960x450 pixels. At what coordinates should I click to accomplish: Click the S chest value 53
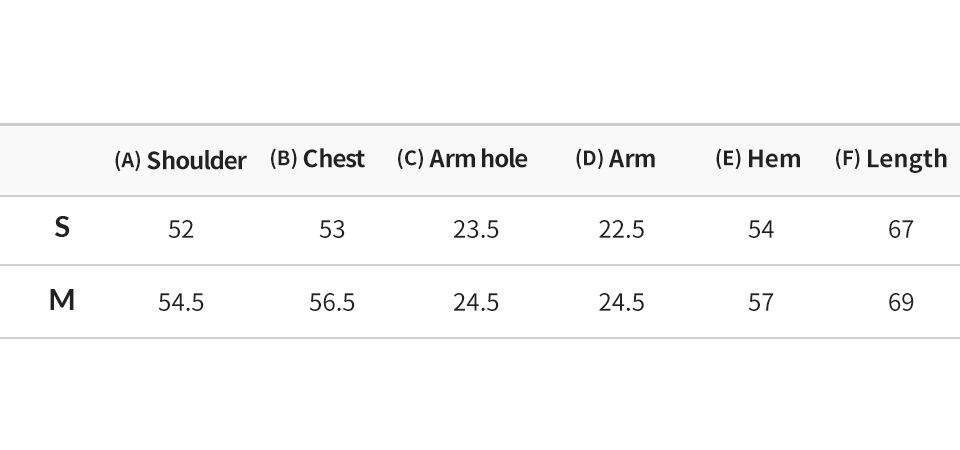(x=332, y=230)
